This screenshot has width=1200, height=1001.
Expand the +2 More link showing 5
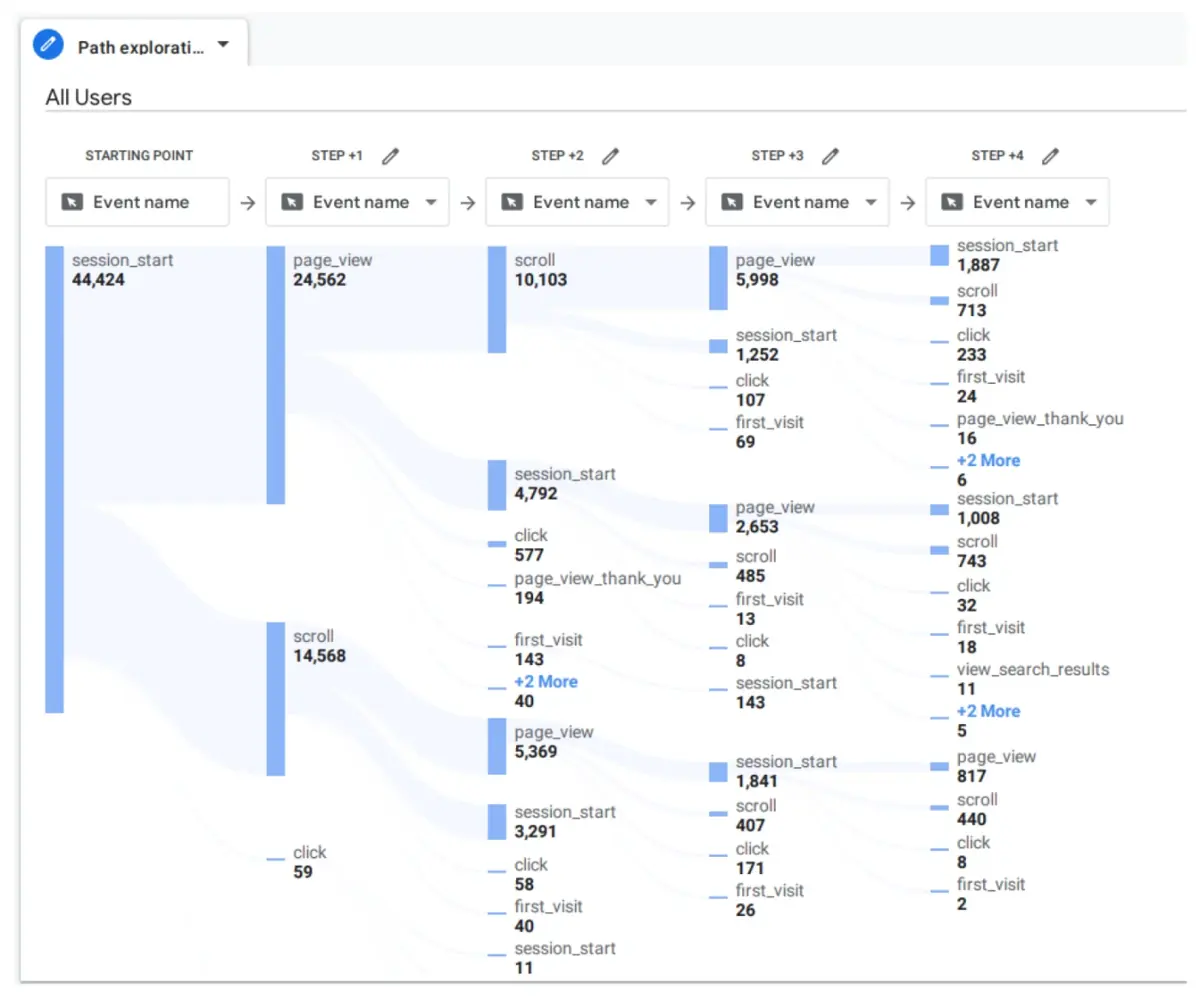tap(988, 712)
